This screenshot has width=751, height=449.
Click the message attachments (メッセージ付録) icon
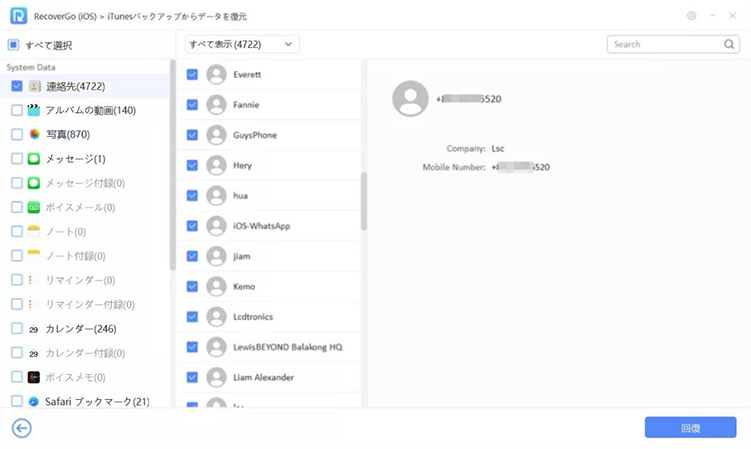(34, 183)
